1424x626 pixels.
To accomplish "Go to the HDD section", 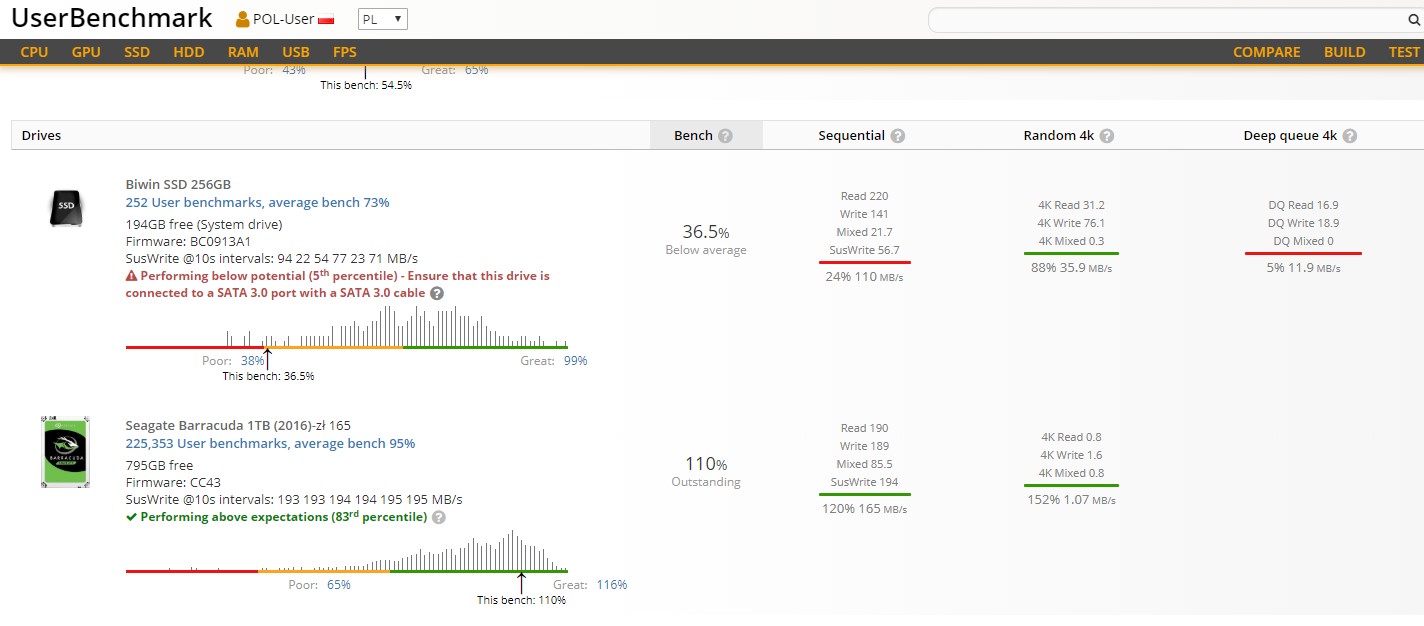I will pos(189,52).
